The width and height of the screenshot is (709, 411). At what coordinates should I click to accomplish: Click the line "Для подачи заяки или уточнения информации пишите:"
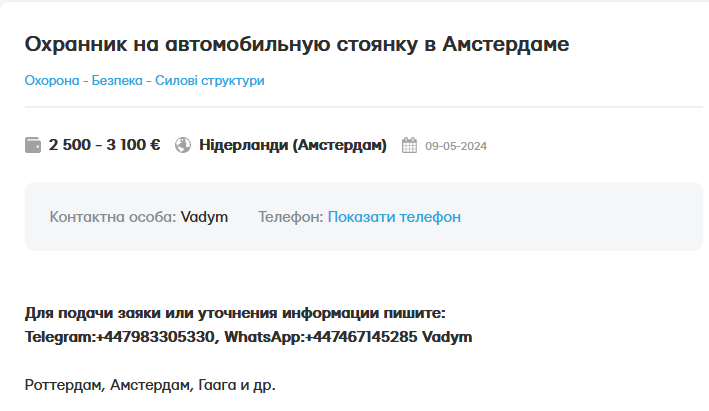coord(235,313)
